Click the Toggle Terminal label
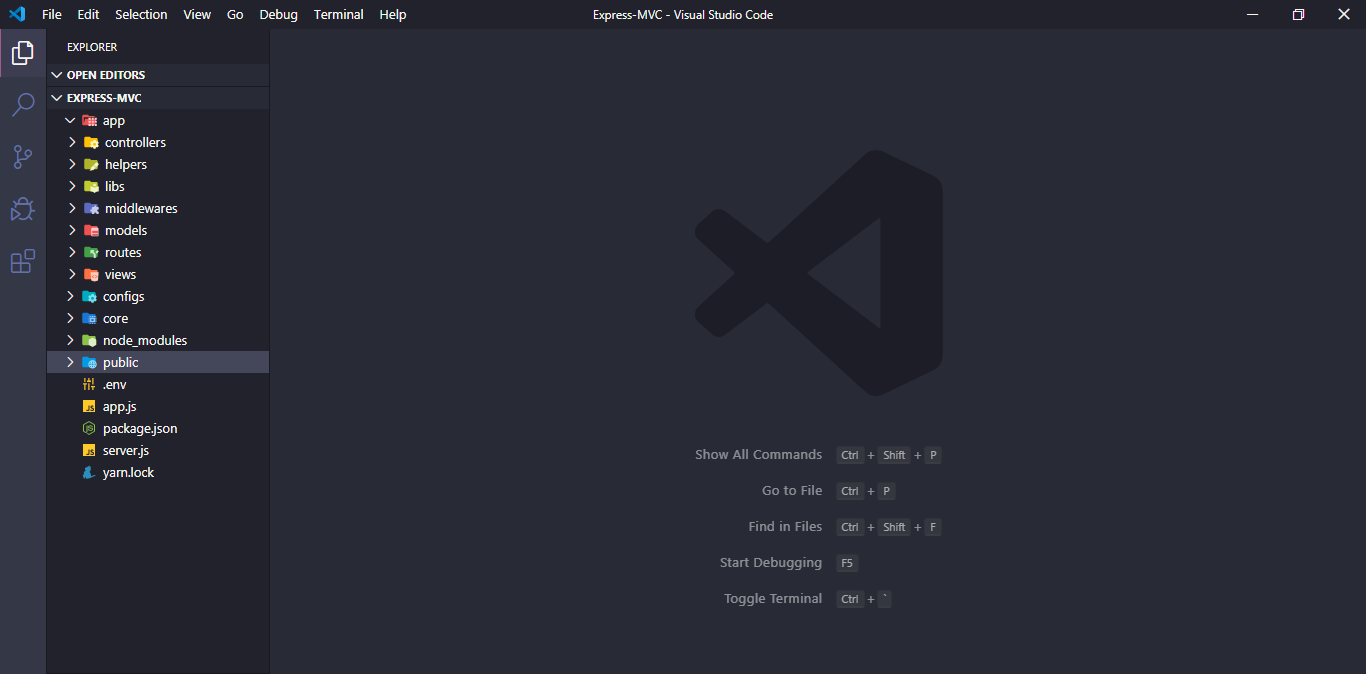The width and height of the screenshot is (1366, 674). tap(773, 598)
